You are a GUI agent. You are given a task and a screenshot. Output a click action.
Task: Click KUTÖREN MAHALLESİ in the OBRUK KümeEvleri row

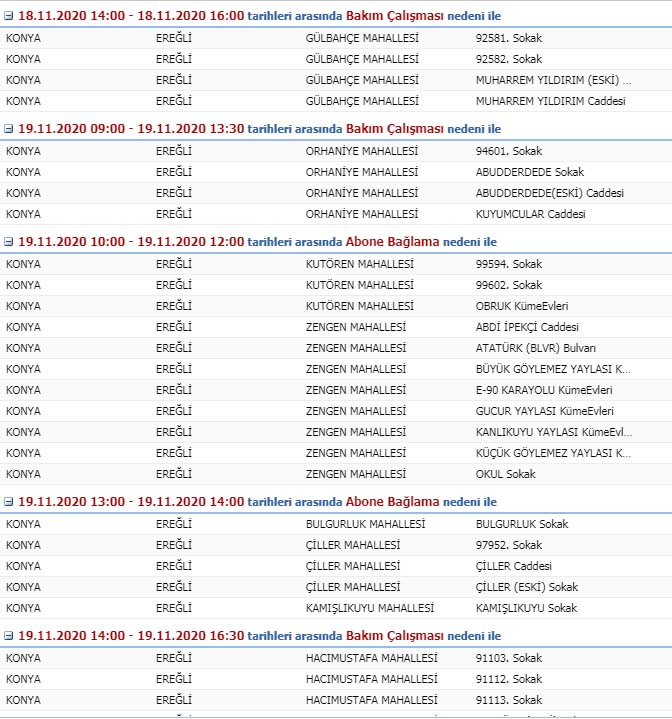pos(359,306)
